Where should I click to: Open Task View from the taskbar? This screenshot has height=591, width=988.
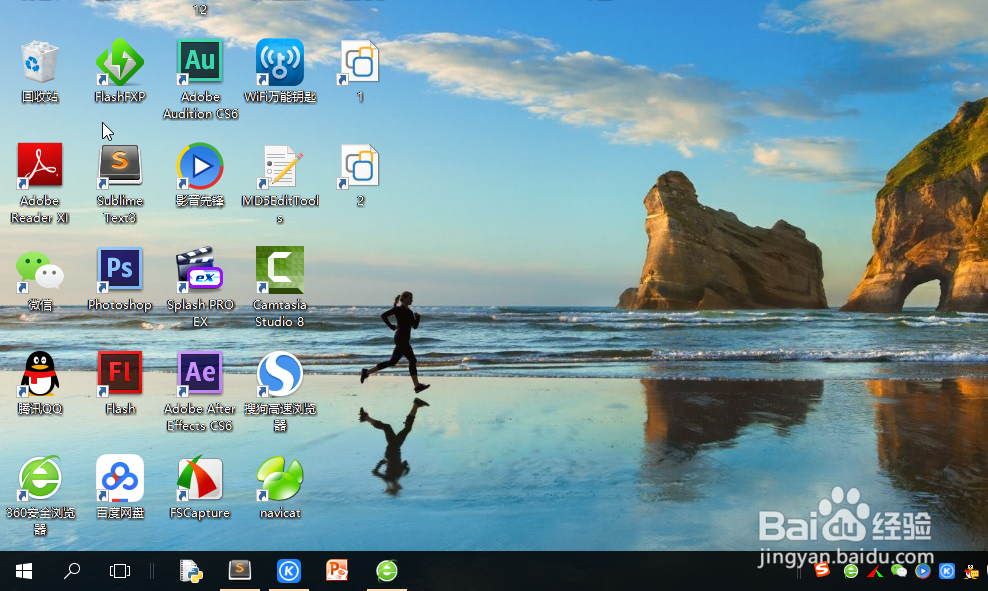click(x=120, y=571)
